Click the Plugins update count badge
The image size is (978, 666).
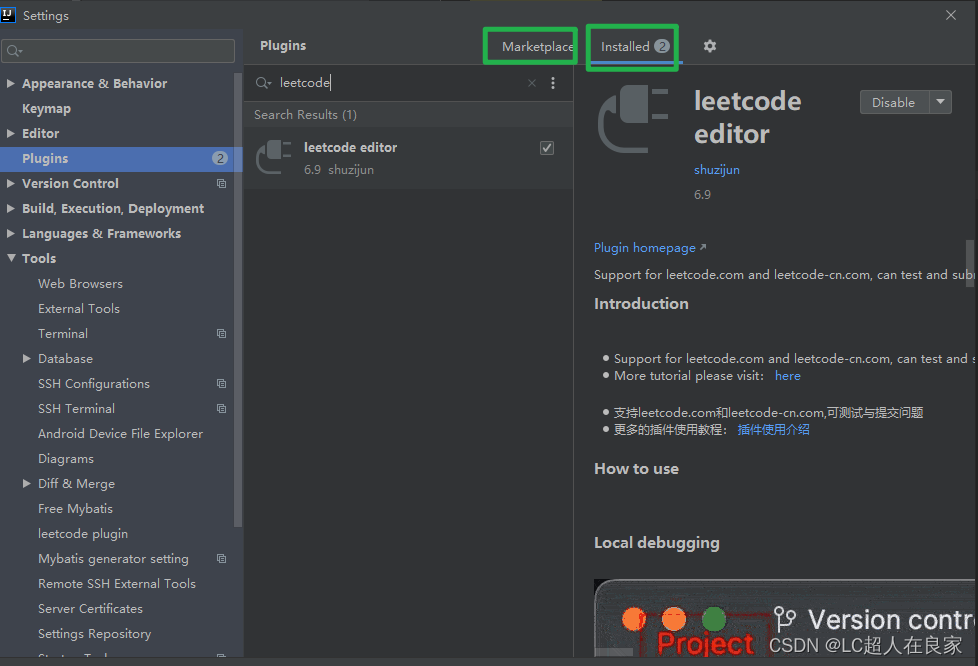click(x=220, y=158)
